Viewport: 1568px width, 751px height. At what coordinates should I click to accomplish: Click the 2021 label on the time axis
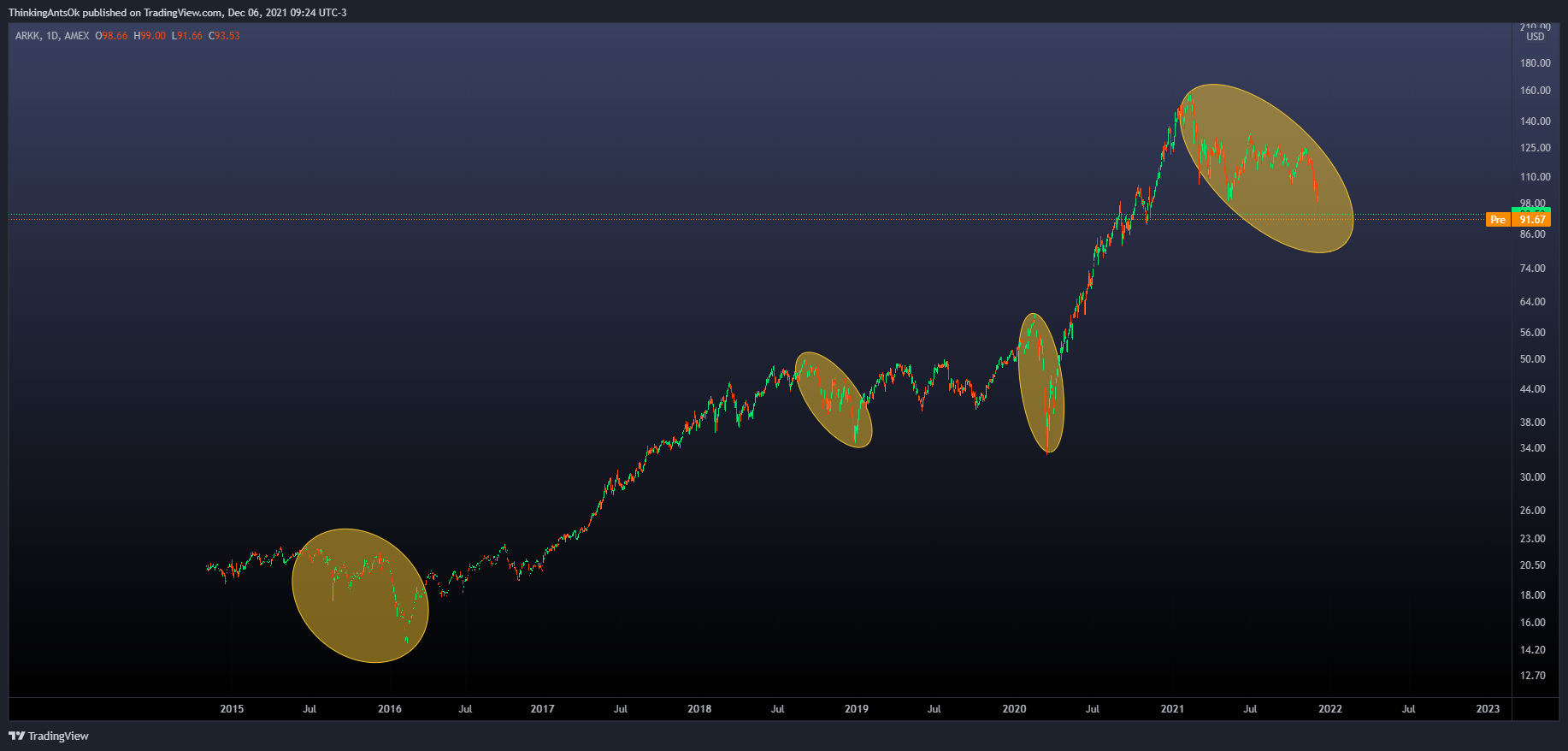[1172, 709]
